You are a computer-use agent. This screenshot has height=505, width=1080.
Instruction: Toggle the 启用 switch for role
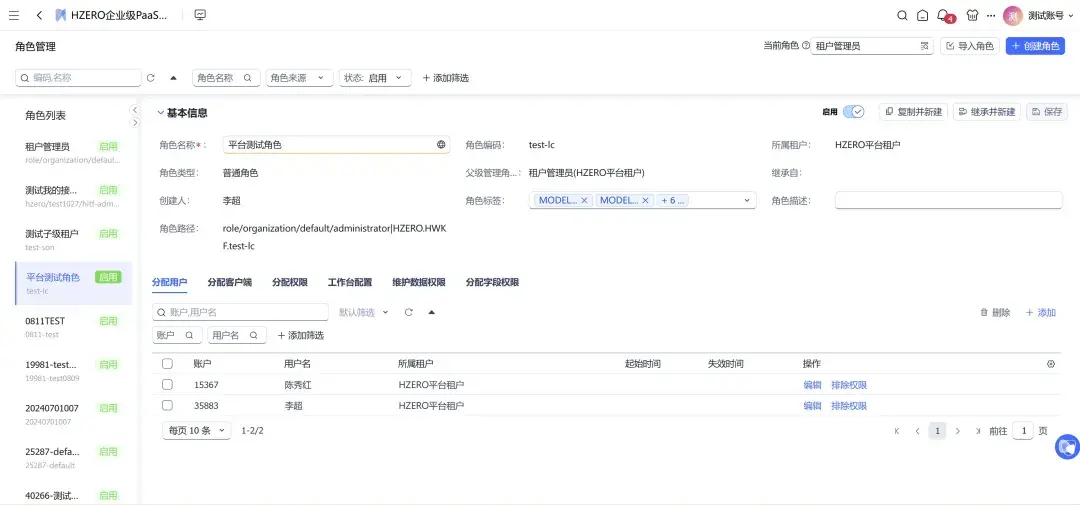click(853, 112)
